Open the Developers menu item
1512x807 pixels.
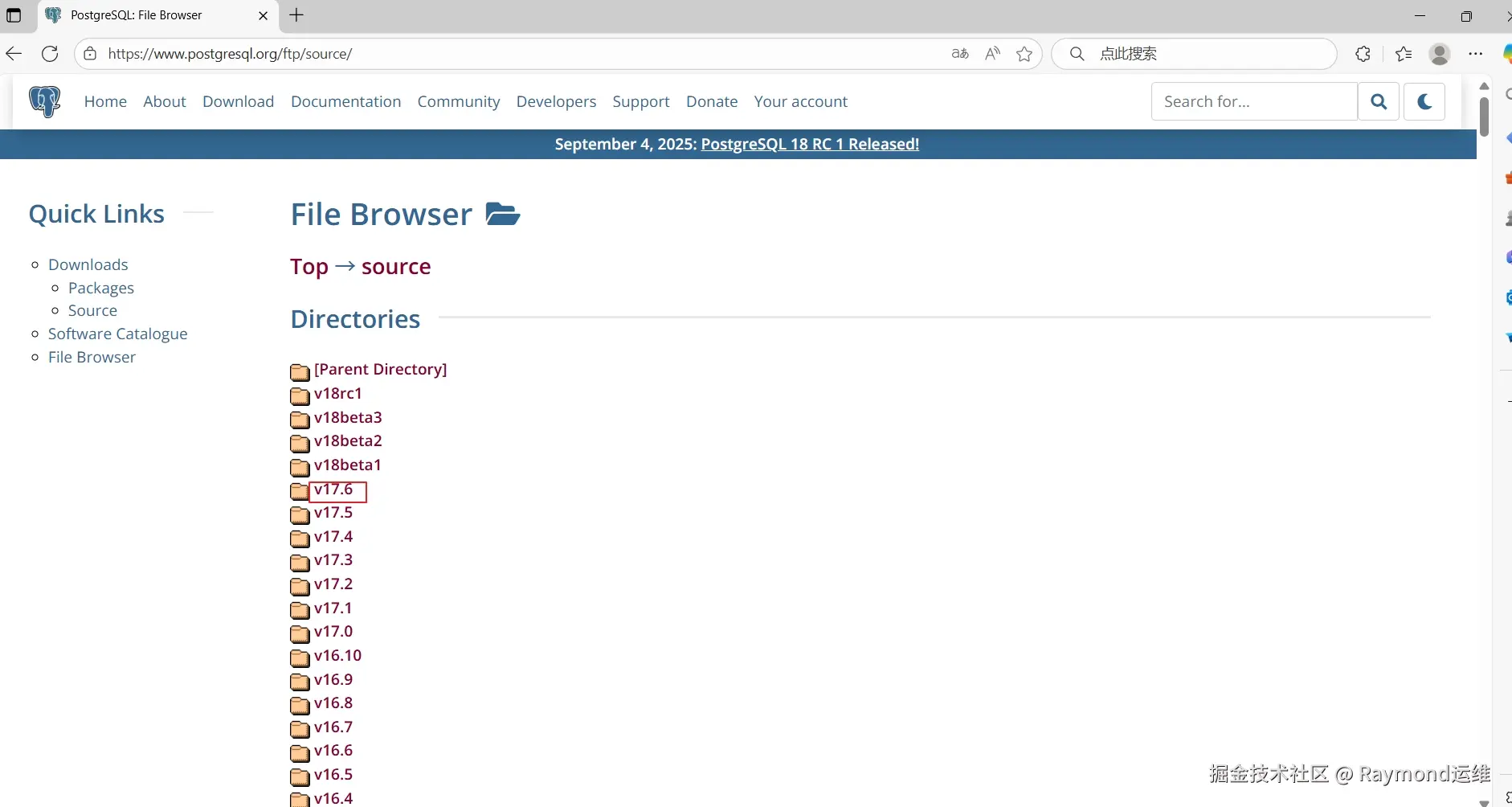(557, 101)
